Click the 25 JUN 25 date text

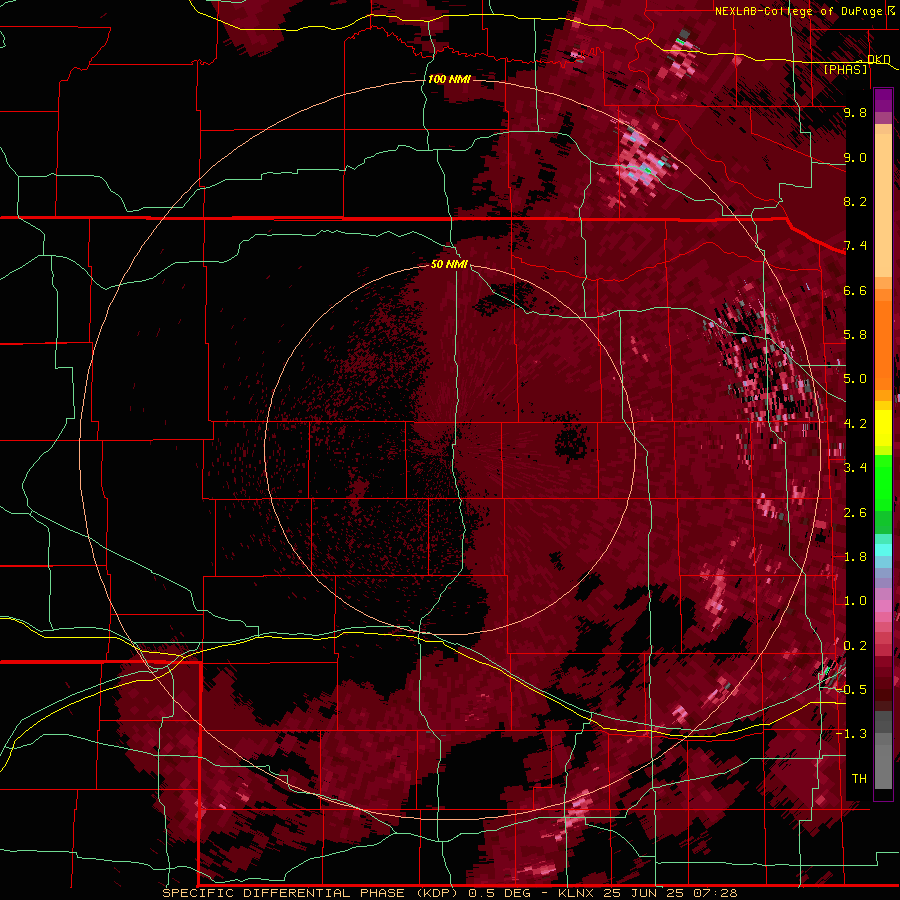click(645, 893)
